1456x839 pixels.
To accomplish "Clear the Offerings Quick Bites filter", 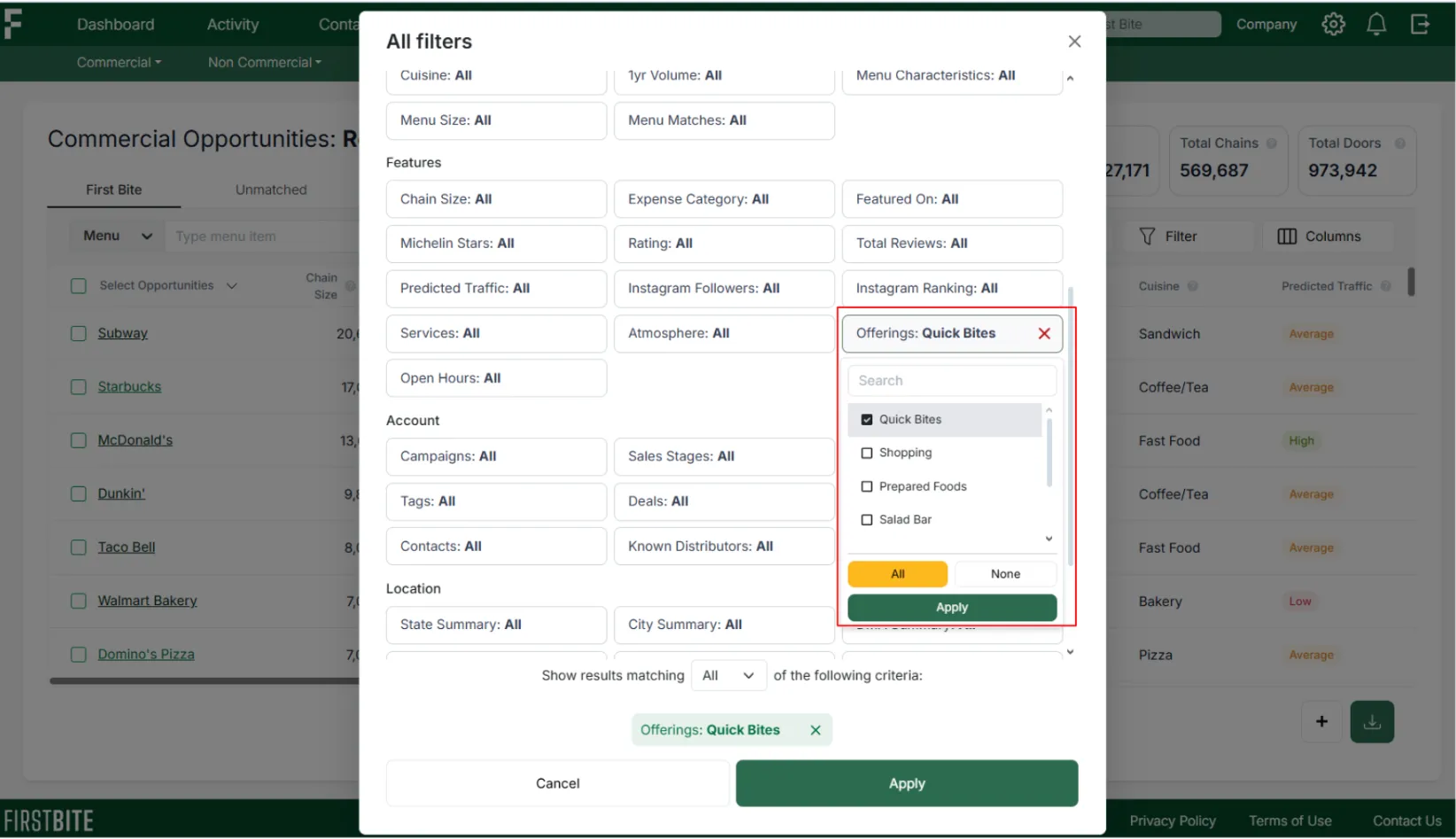I will click(x=1044, y=334).
